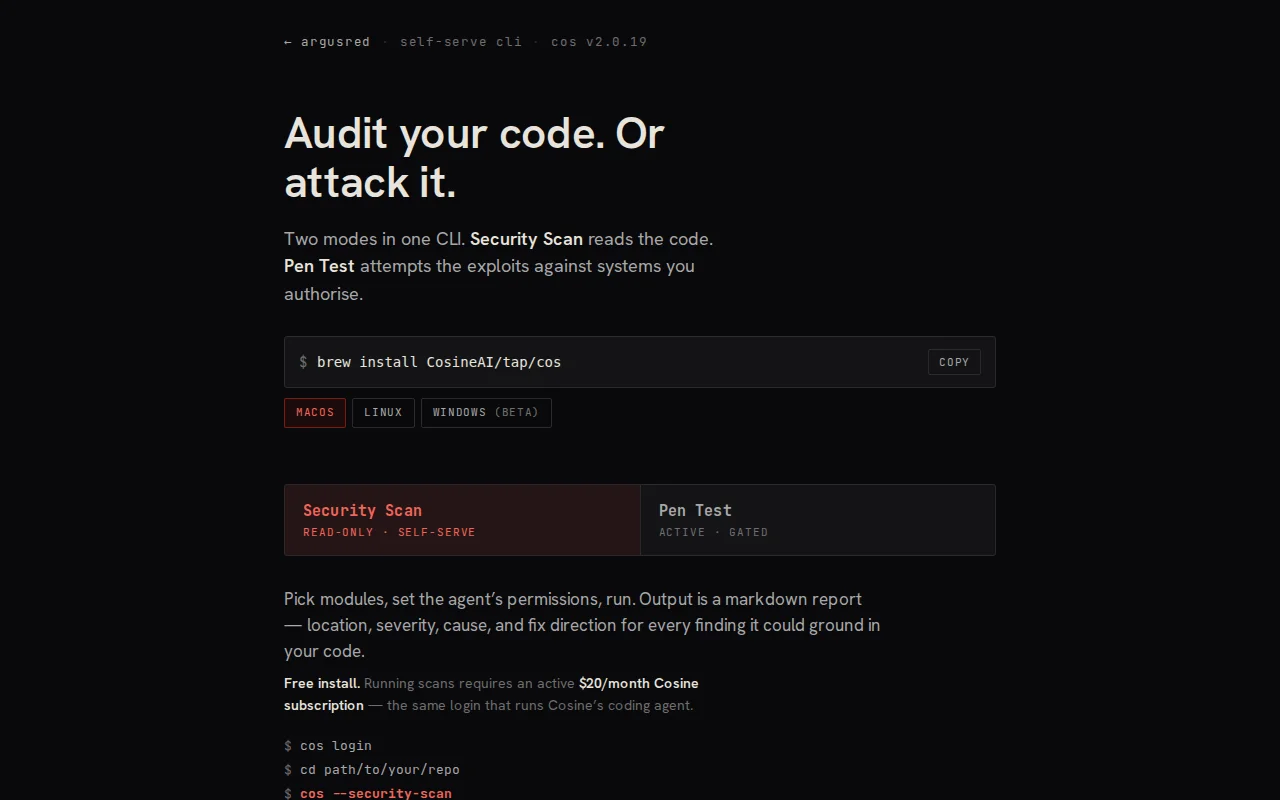The height and width of the screenshot is (800, 1280).
Task: Click the 'READ-ONLY · SELF-SERVE' subtitle
Action: tap(389, 533)
